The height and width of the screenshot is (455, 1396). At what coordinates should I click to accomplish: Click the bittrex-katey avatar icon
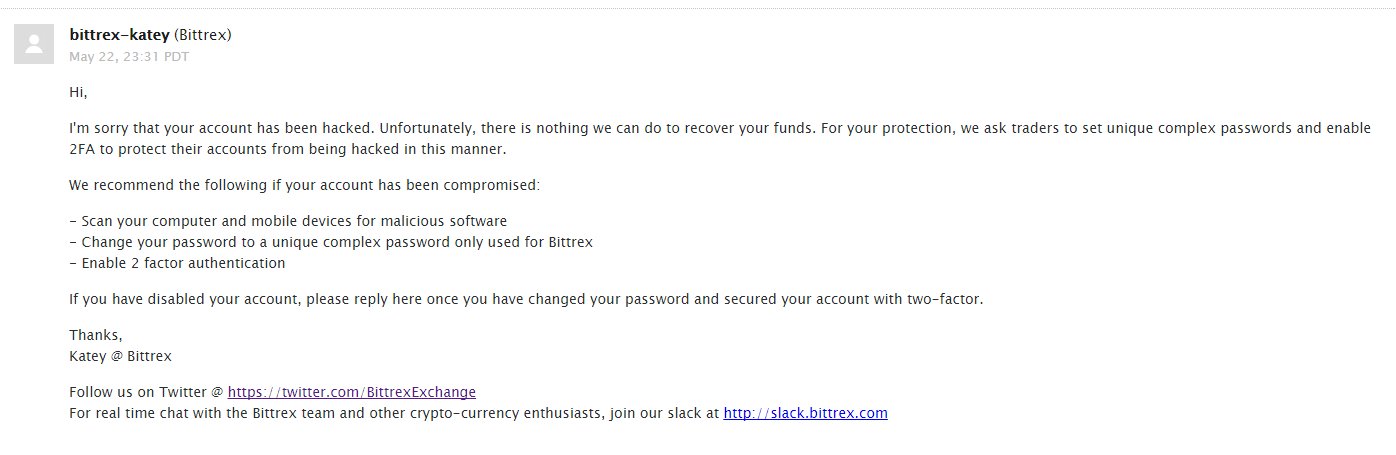[34, 44]
